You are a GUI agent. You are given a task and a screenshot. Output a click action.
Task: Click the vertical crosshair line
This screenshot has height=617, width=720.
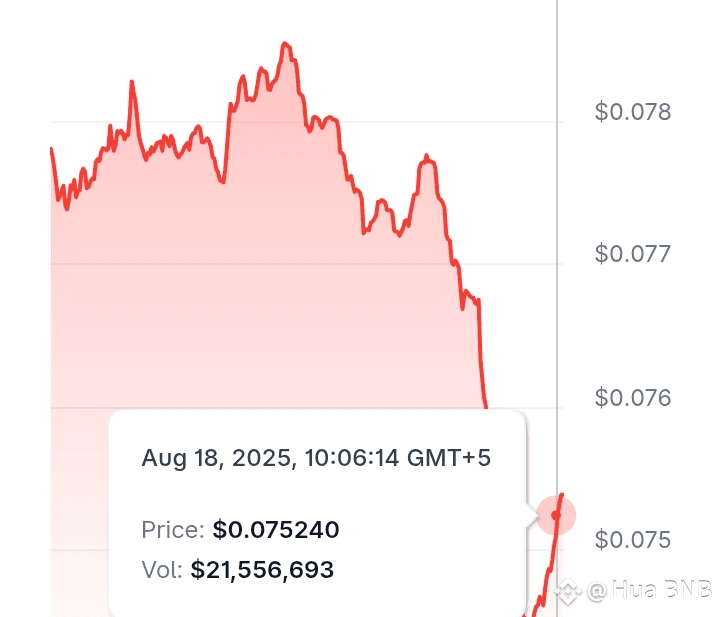coord(557,248)
